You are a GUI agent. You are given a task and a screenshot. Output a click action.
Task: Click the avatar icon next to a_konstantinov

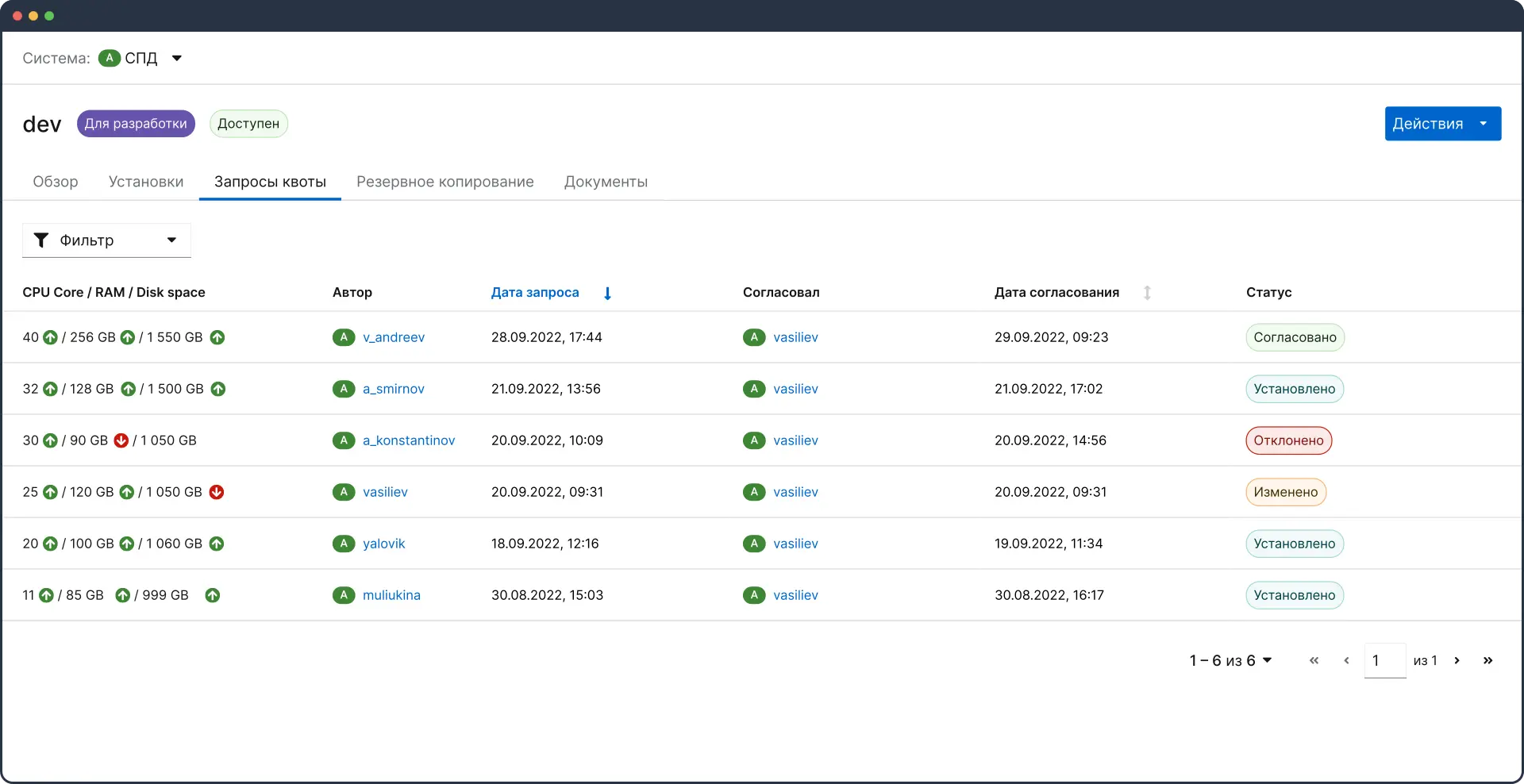pos(344,440)
